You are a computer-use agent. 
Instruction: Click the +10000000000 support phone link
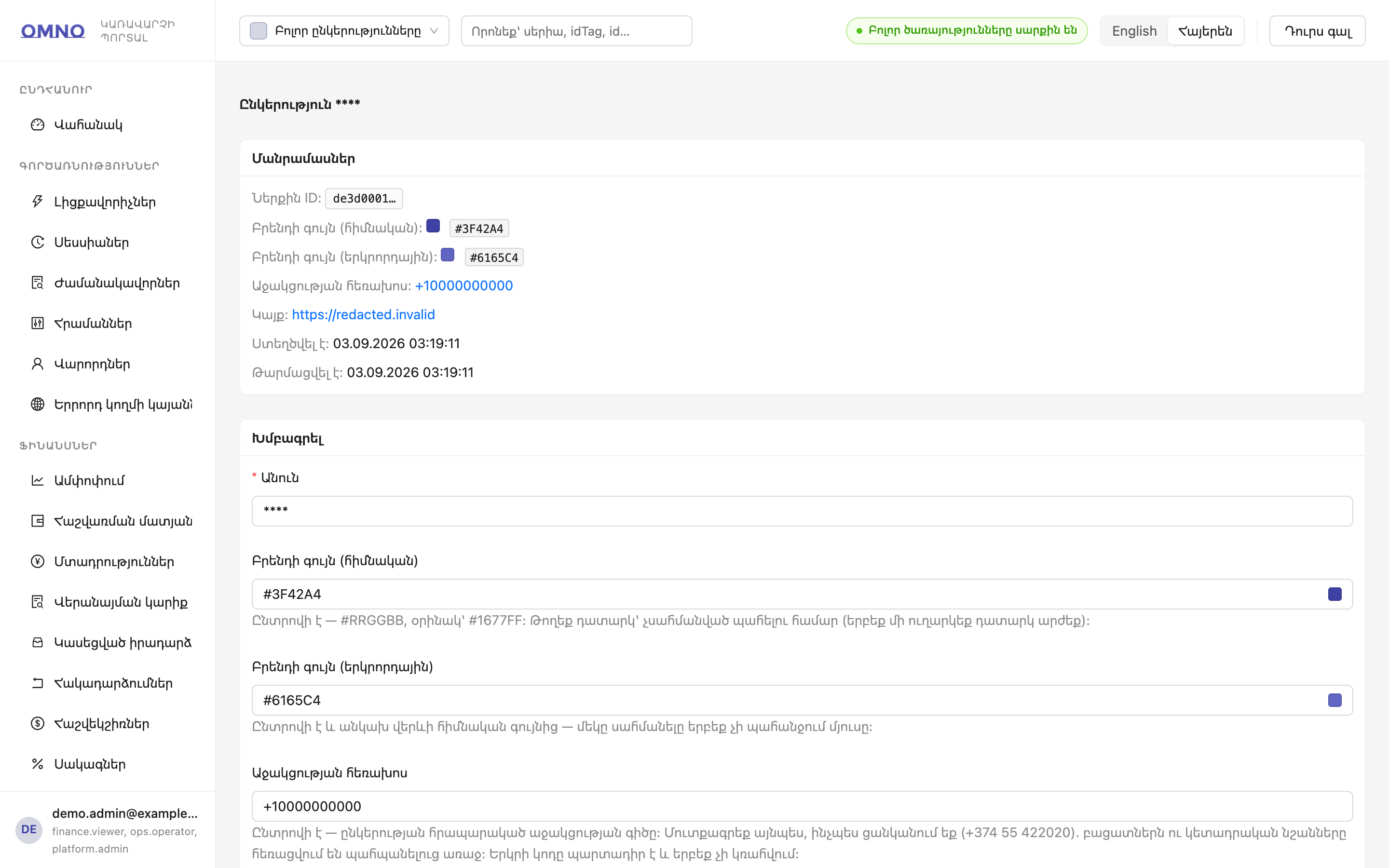click(x=464, y=285)
